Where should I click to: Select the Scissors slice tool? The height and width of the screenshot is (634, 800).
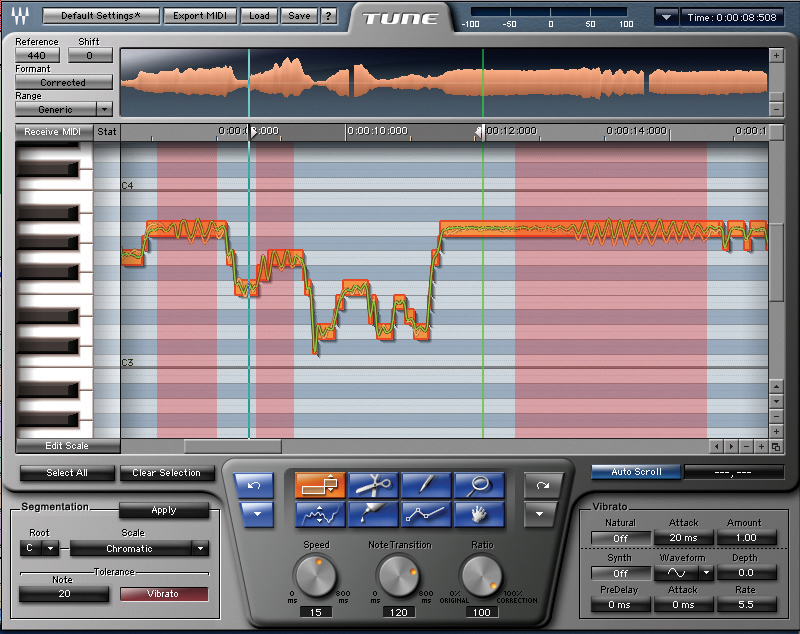pos(373,485)
